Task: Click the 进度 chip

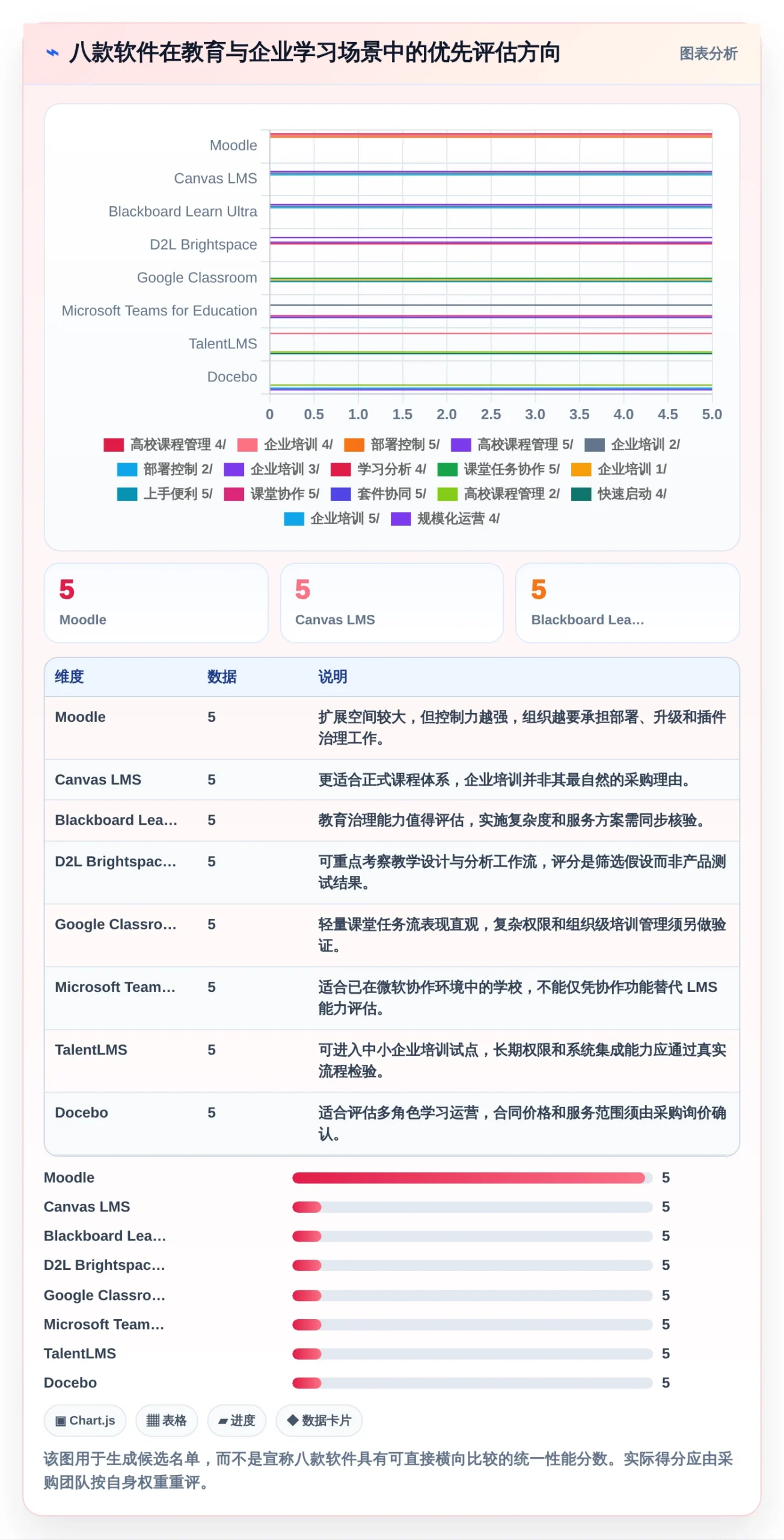Action: coord(237,1420)
